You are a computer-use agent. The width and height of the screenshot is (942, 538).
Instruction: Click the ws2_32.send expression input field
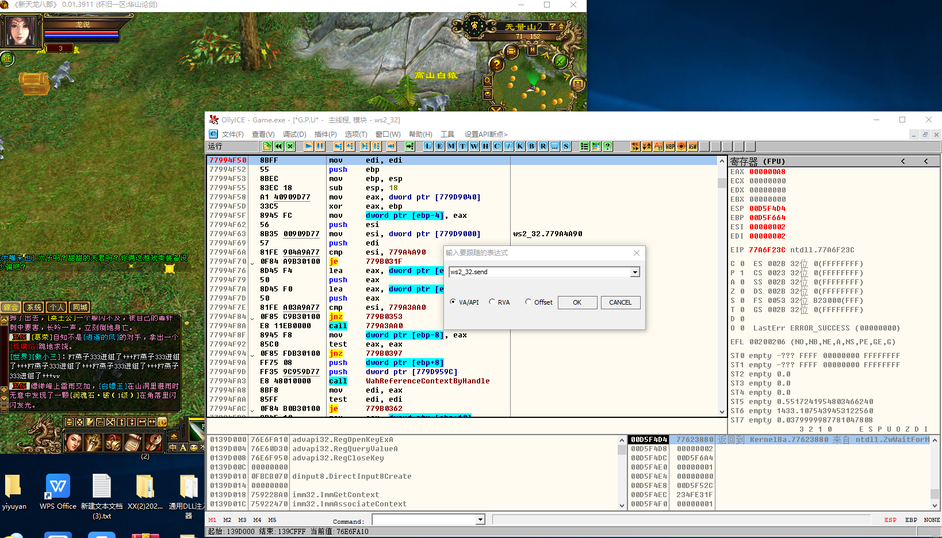click(x=539, y=272)
